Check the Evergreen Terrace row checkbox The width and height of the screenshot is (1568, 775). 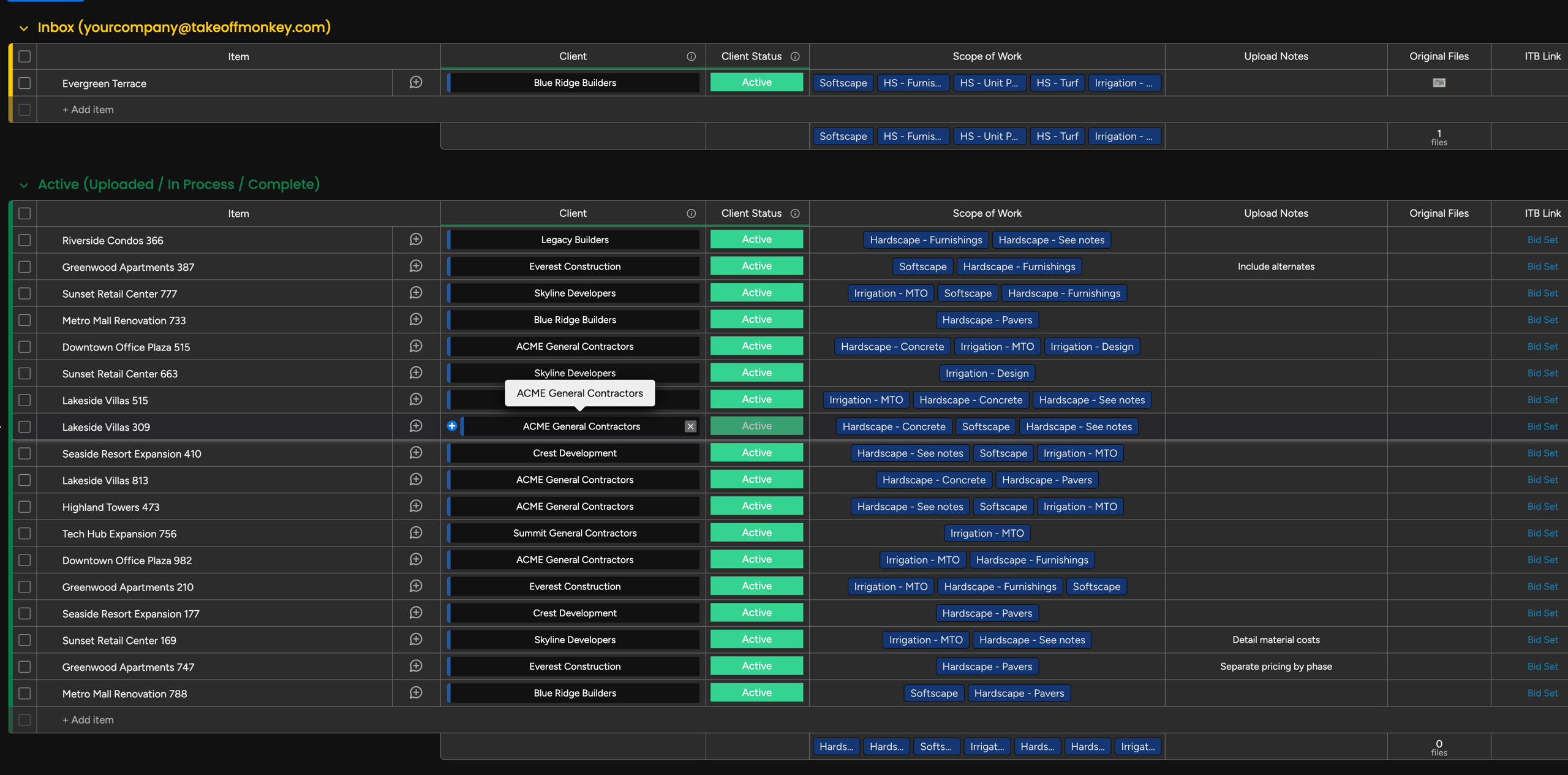click(24, 83)
